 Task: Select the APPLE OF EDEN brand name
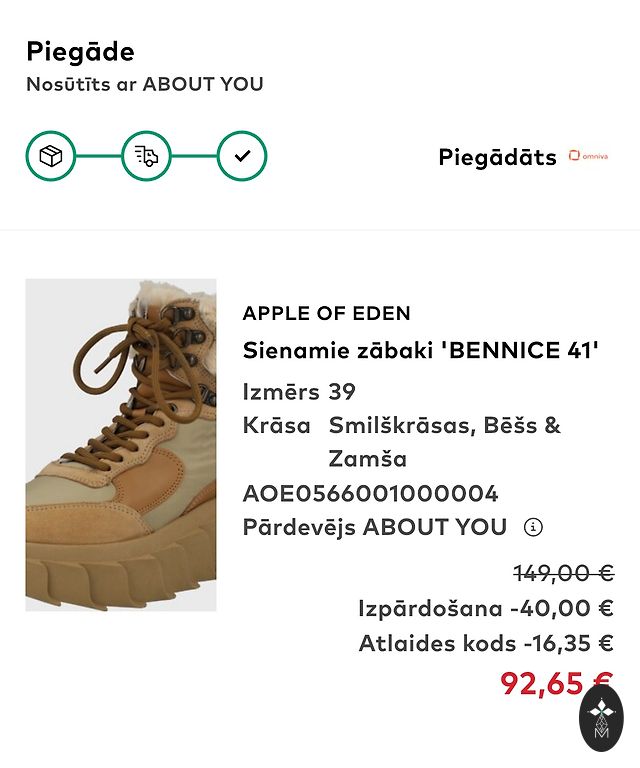pos(326,313)
